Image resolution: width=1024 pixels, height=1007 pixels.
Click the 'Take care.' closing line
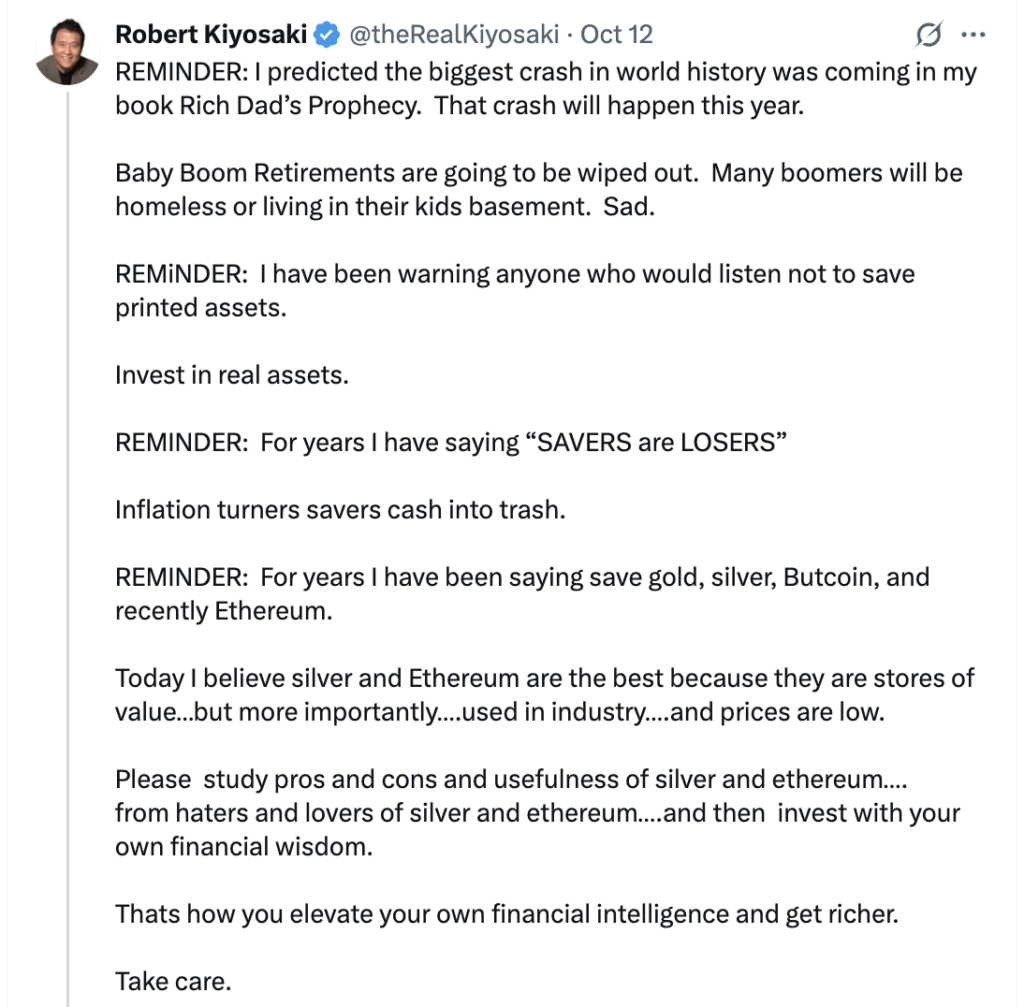point(173,980)
